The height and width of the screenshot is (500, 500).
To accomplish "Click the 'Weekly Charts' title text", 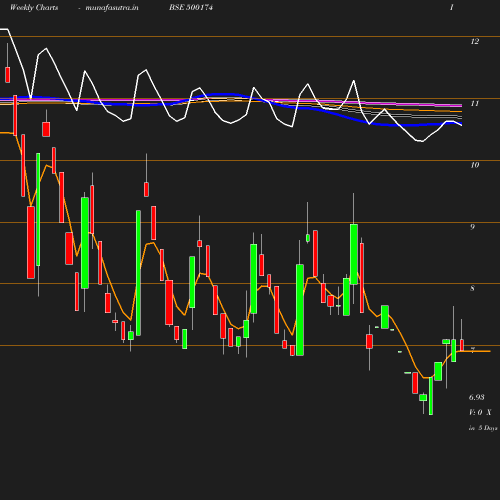I will (34, 7).
